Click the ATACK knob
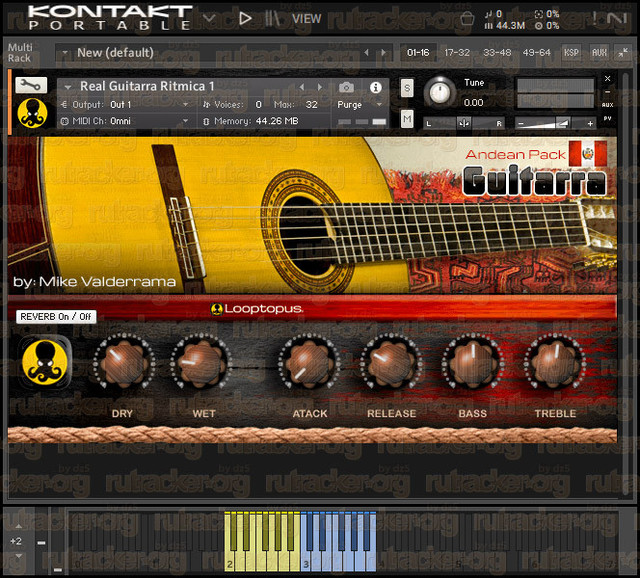The height and width of the screenshot is (578, 640). [x=309, y=362]
